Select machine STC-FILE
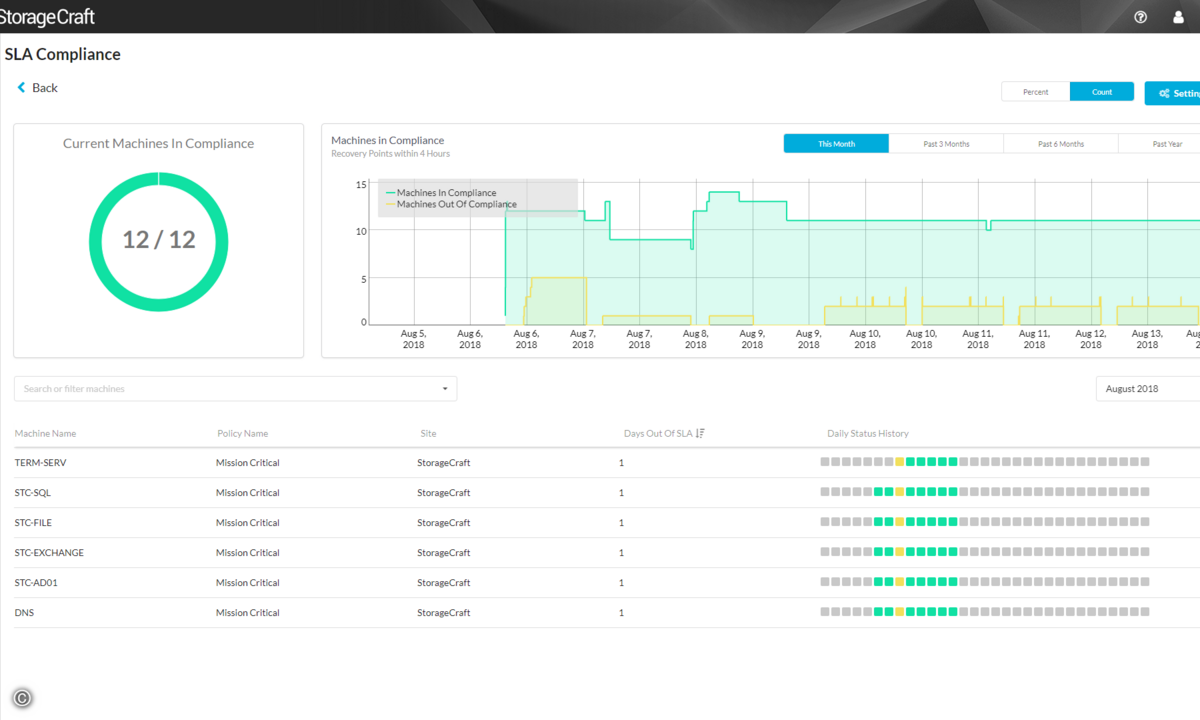This screenshot has width=1200, height=720. pos(34,523)
